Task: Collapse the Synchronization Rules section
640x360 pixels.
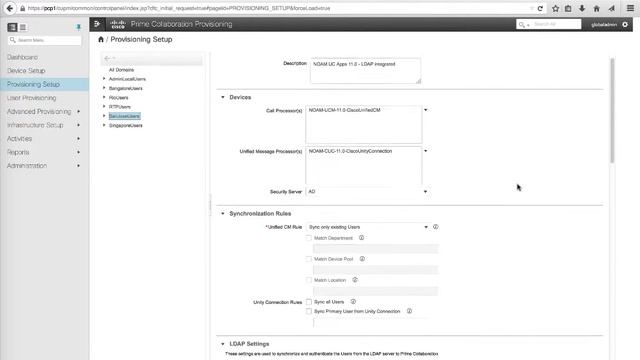Action: point(223,214)
